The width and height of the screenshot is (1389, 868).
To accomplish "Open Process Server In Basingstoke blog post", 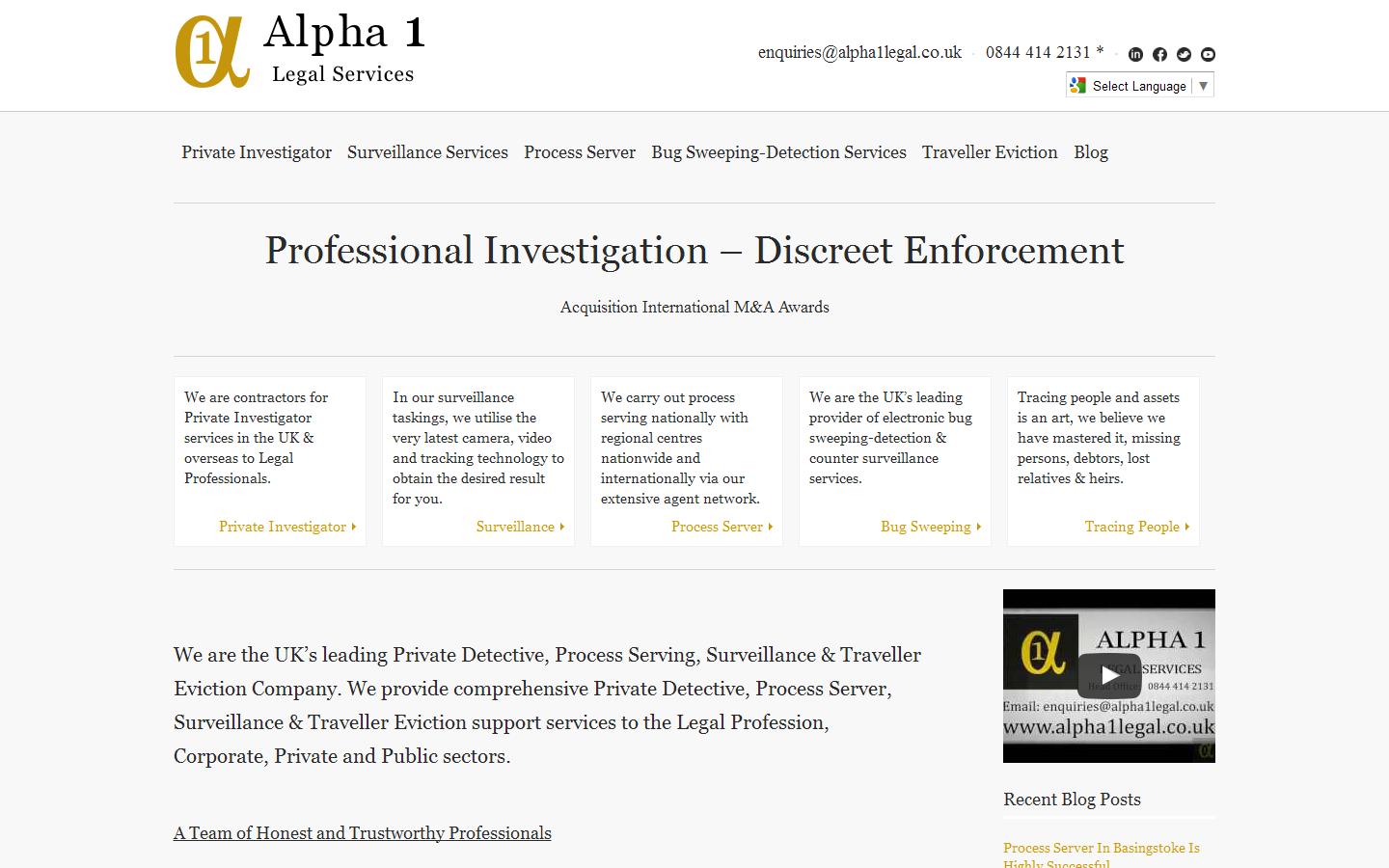I will coord(1101,849).
